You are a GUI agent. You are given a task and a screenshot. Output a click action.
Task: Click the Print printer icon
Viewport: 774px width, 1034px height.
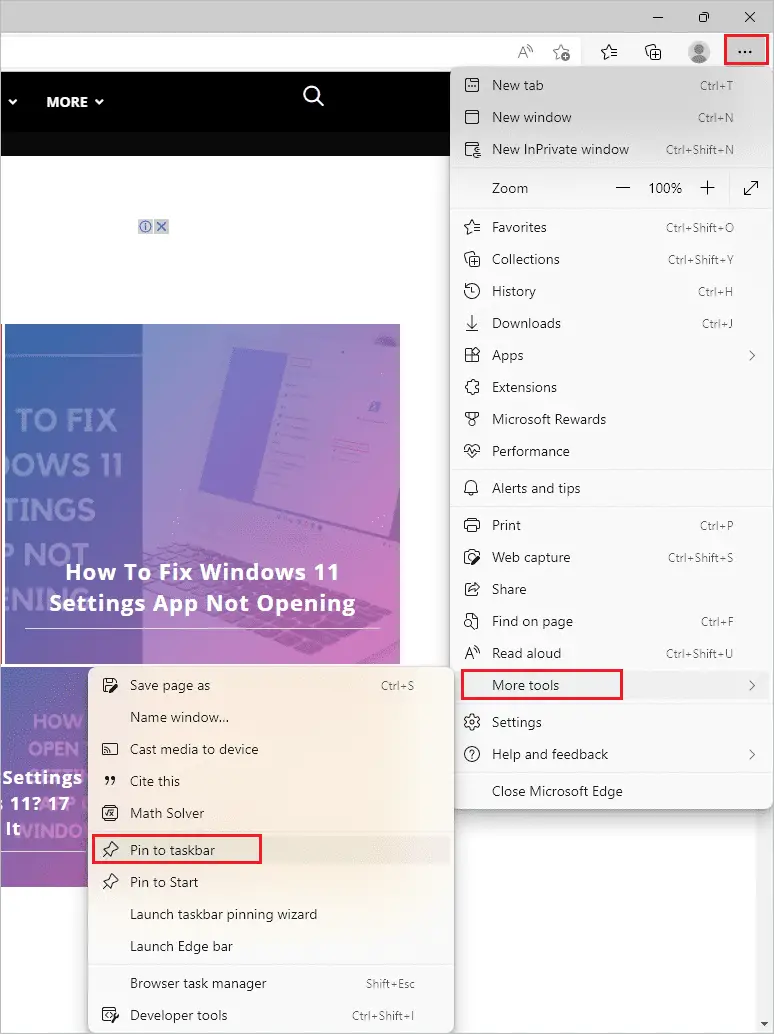pyautogui.click(x=472, y=526)
